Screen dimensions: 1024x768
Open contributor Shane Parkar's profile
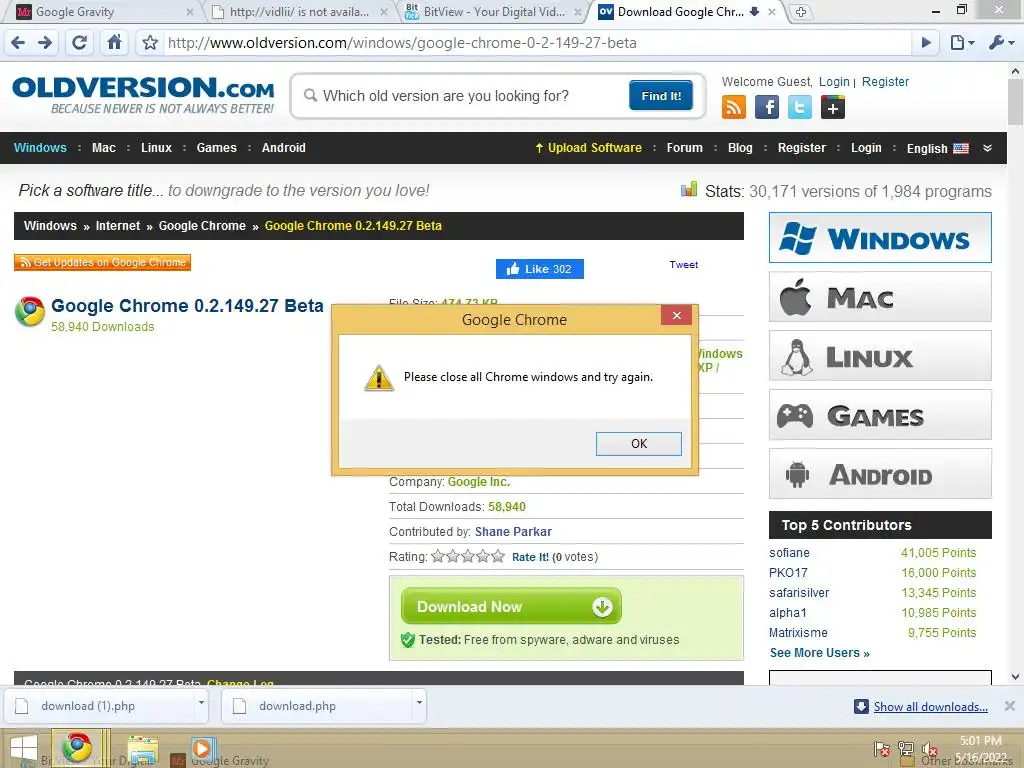(513, 532)
